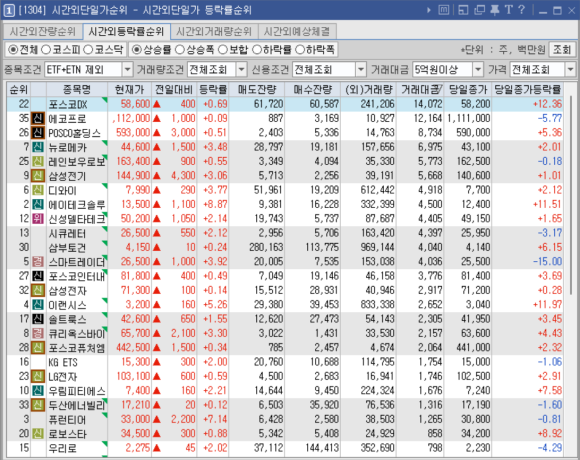The image size is (580, 460).
Task: Sort by the 당일종가등락률 column header
Action: click(528, 89)
